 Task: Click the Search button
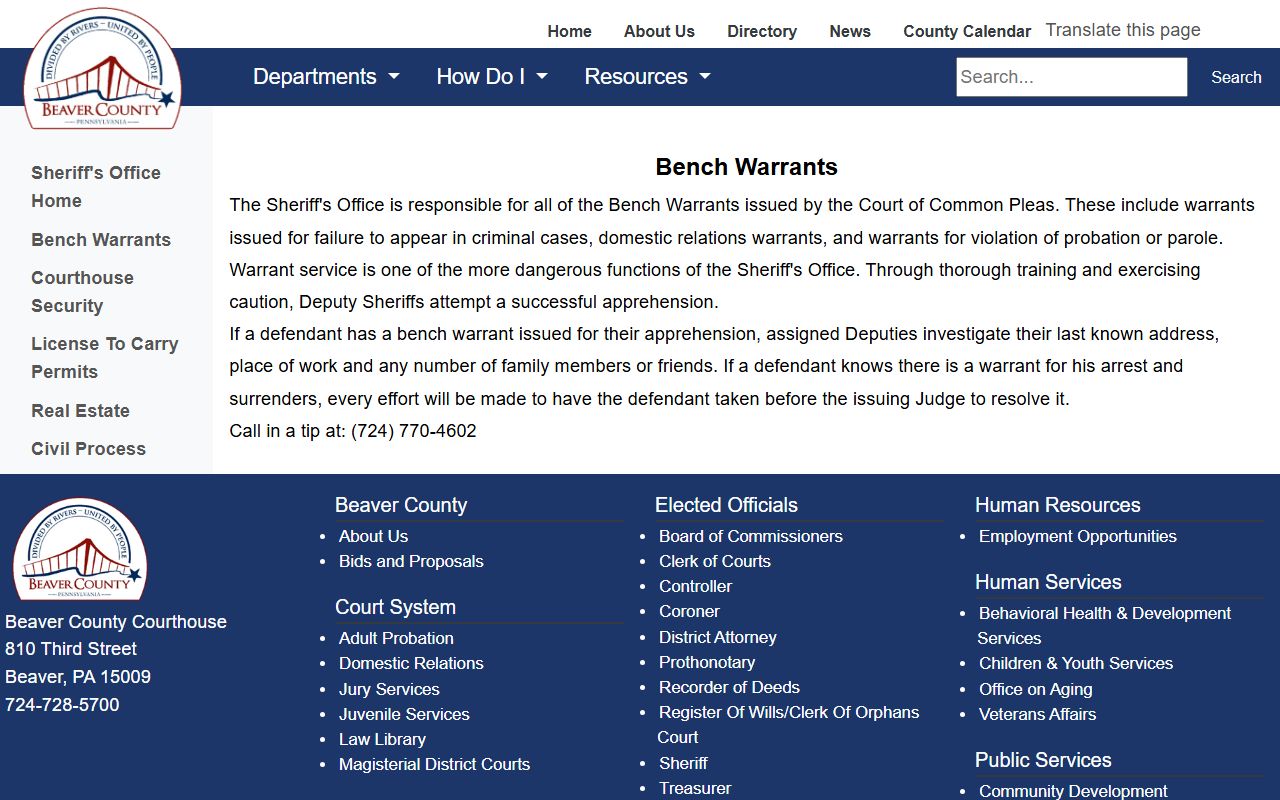pyautogui.click(x=1236, y=77)
